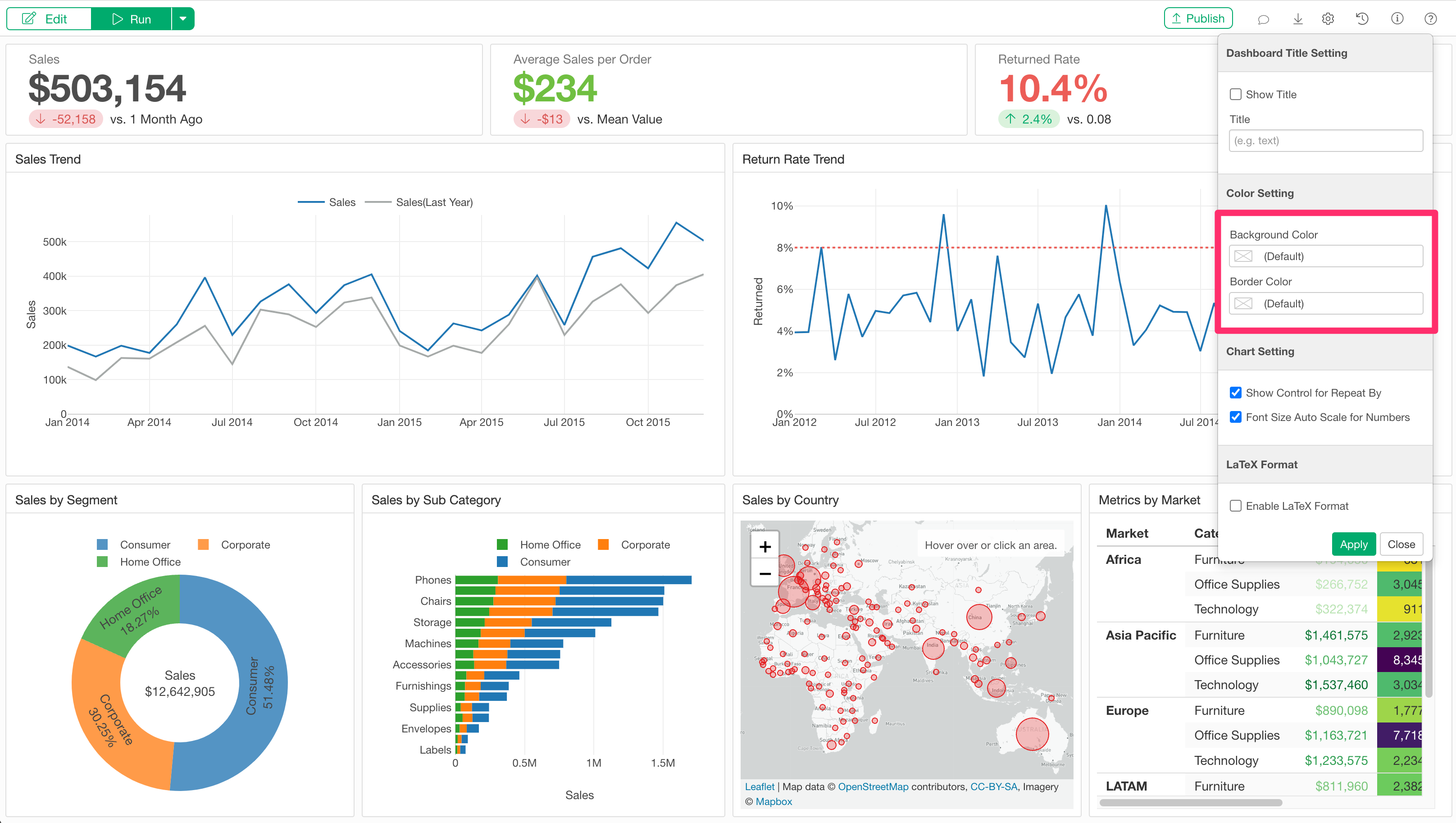
Task: Uncheck Show Control for Repeat By
Action: pyautogui.click(x=1236, y=393)
